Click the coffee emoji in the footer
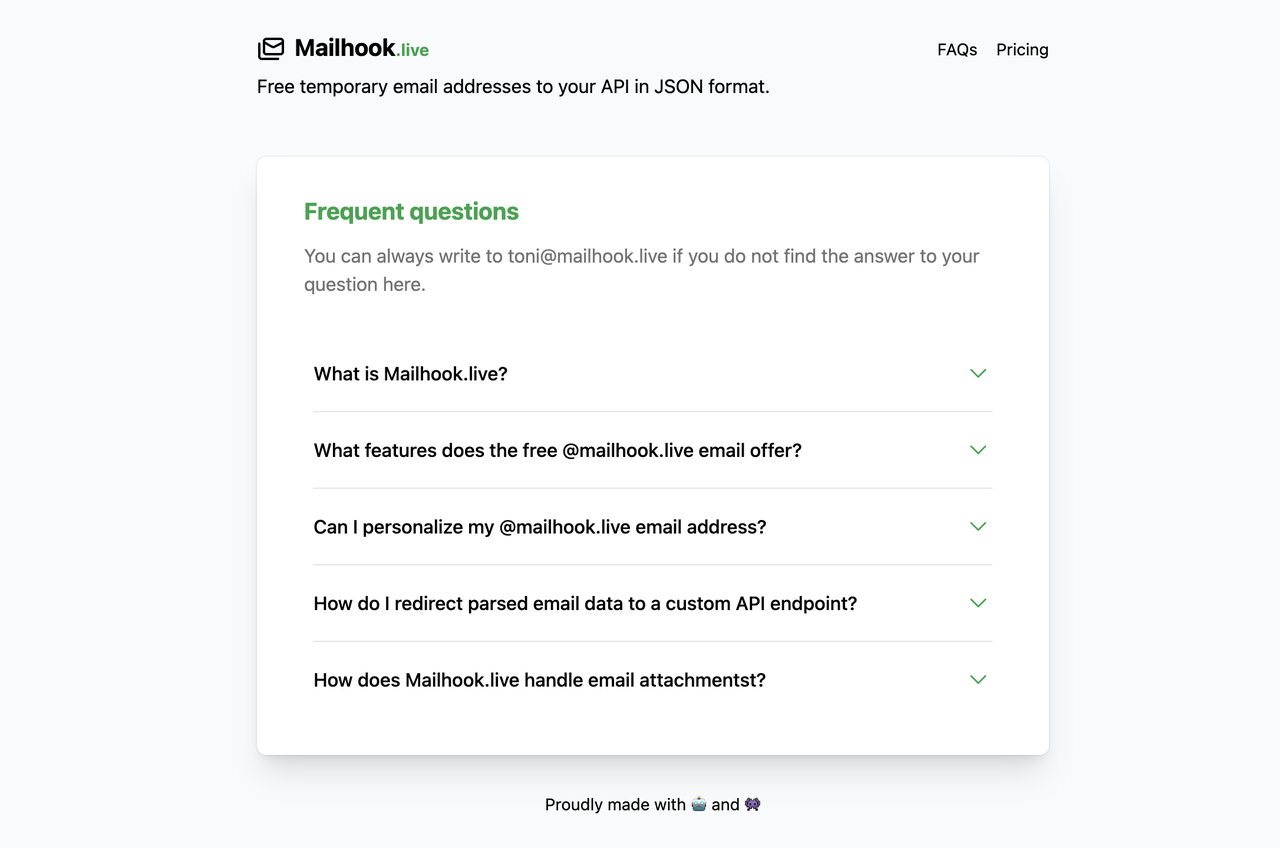Image resolution: width=1280 pixels, height=848 pixels. [699, 804]
